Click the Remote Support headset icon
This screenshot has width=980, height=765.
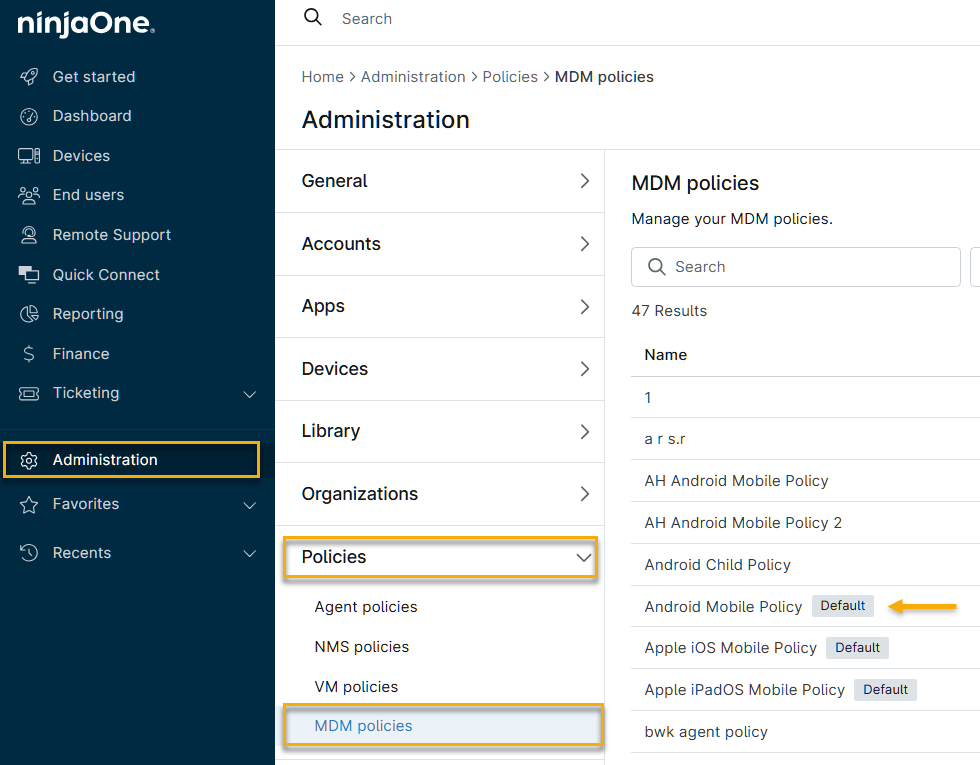click(x=29, y=235)
